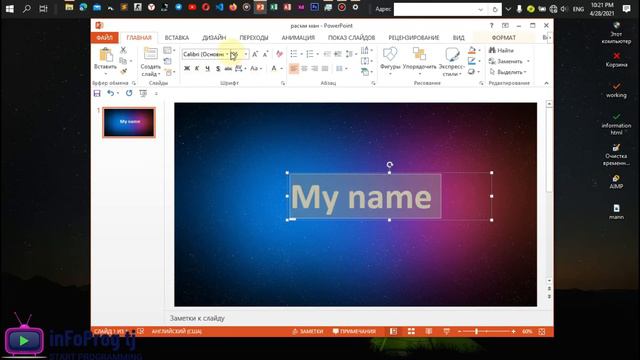
Task: Switch to Normal view icon in status bar
Action: point(393,331)
